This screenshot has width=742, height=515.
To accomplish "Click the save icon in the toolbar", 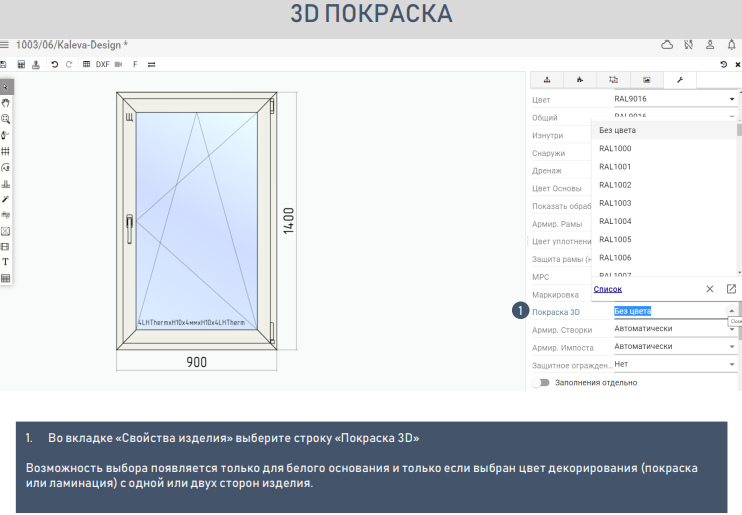I will (x=3, y=64).
